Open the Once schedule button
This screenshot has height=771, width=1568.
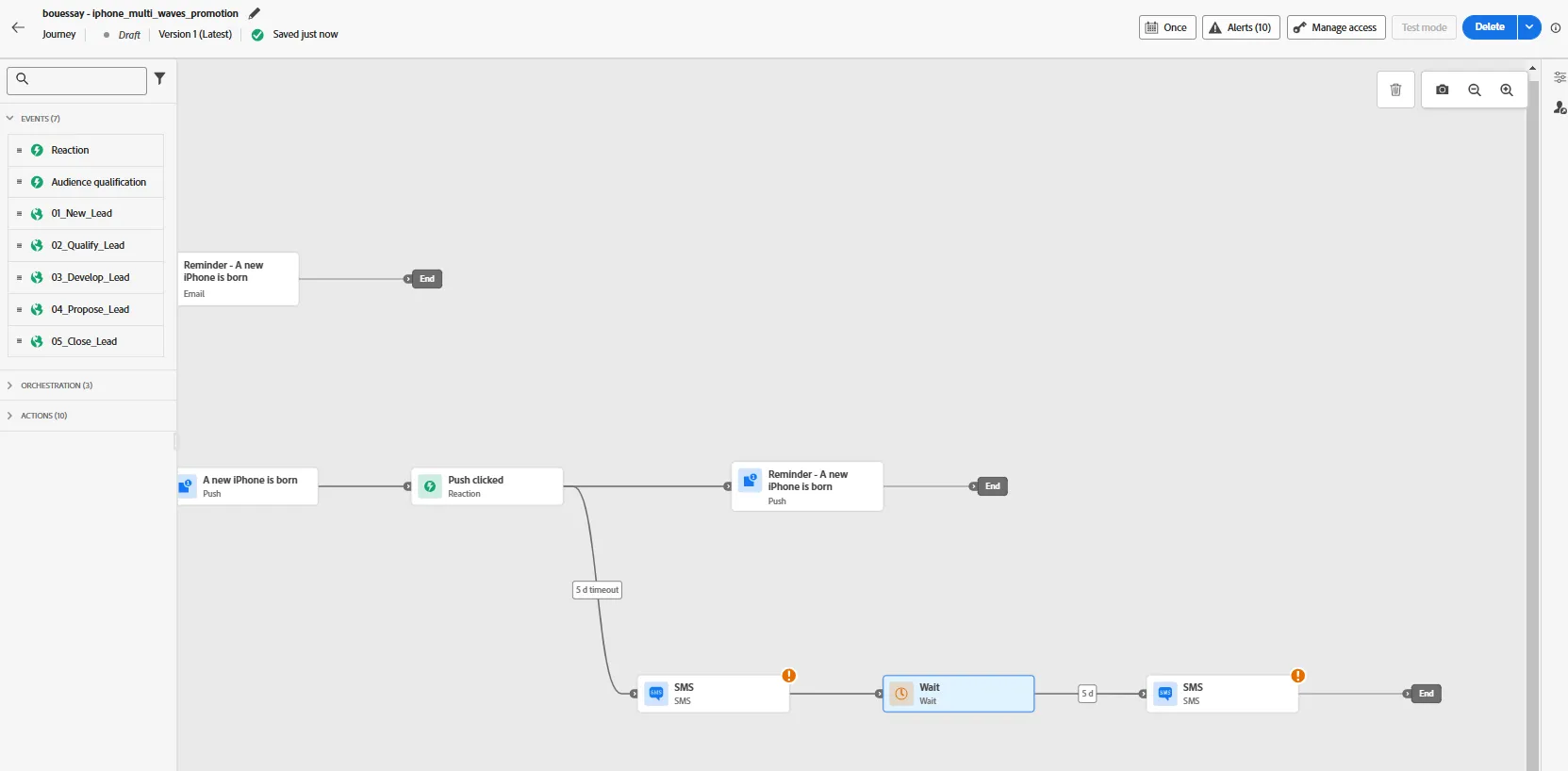(1167, 27)
